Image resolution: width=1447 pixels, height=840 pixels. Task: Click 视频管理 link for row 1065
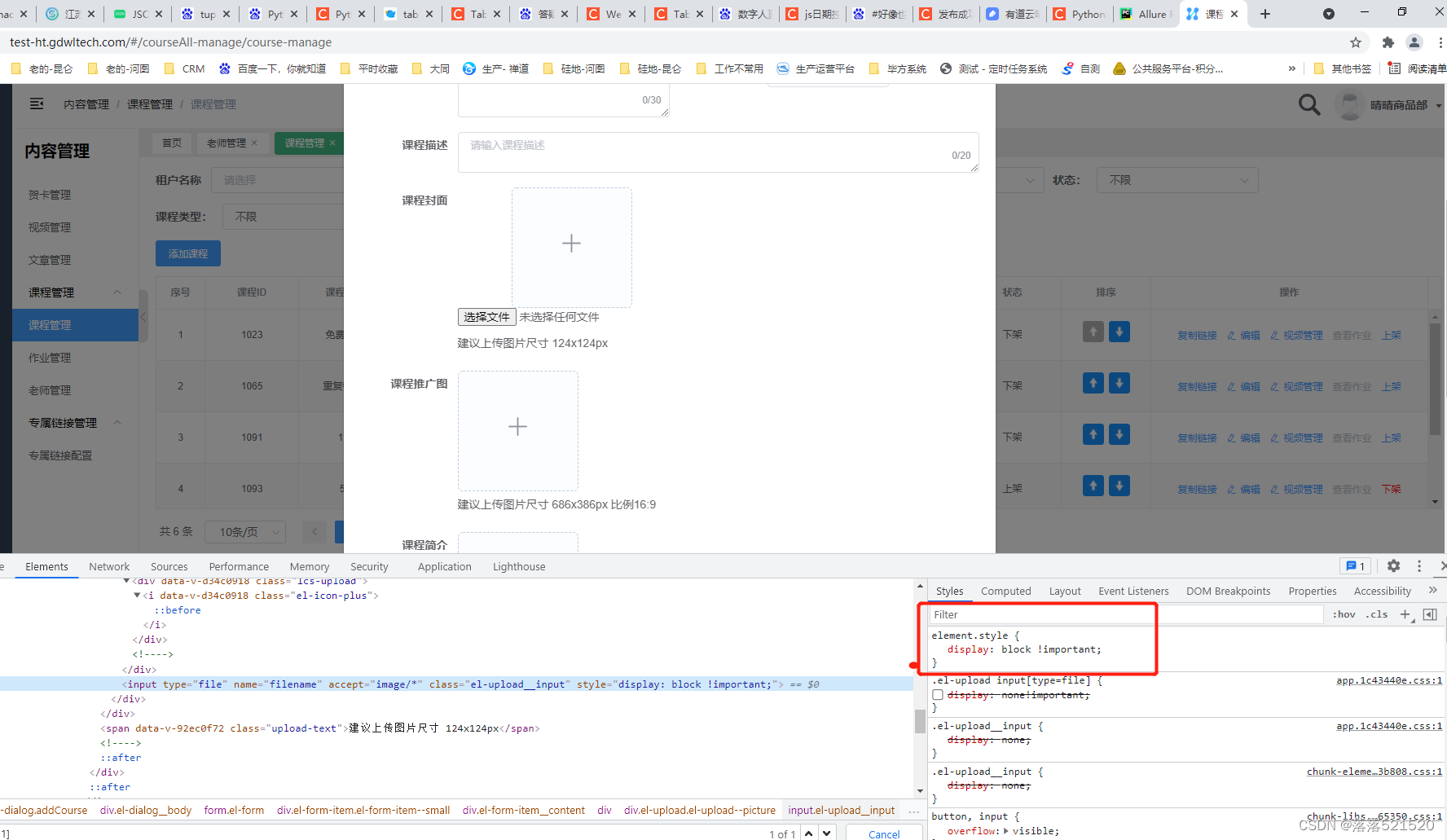point(1296,386)
